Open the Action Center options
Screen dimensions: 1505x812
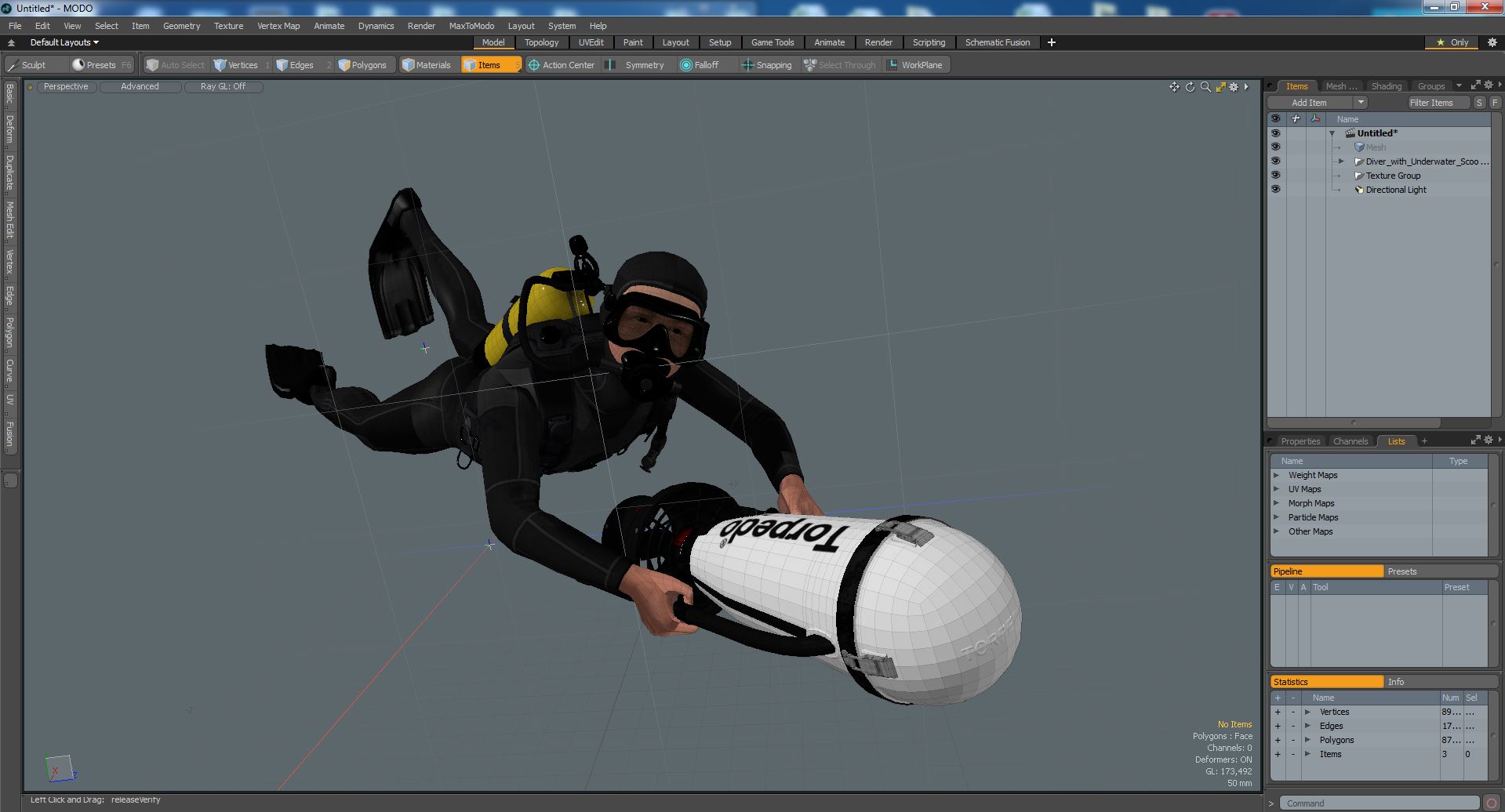562,65
